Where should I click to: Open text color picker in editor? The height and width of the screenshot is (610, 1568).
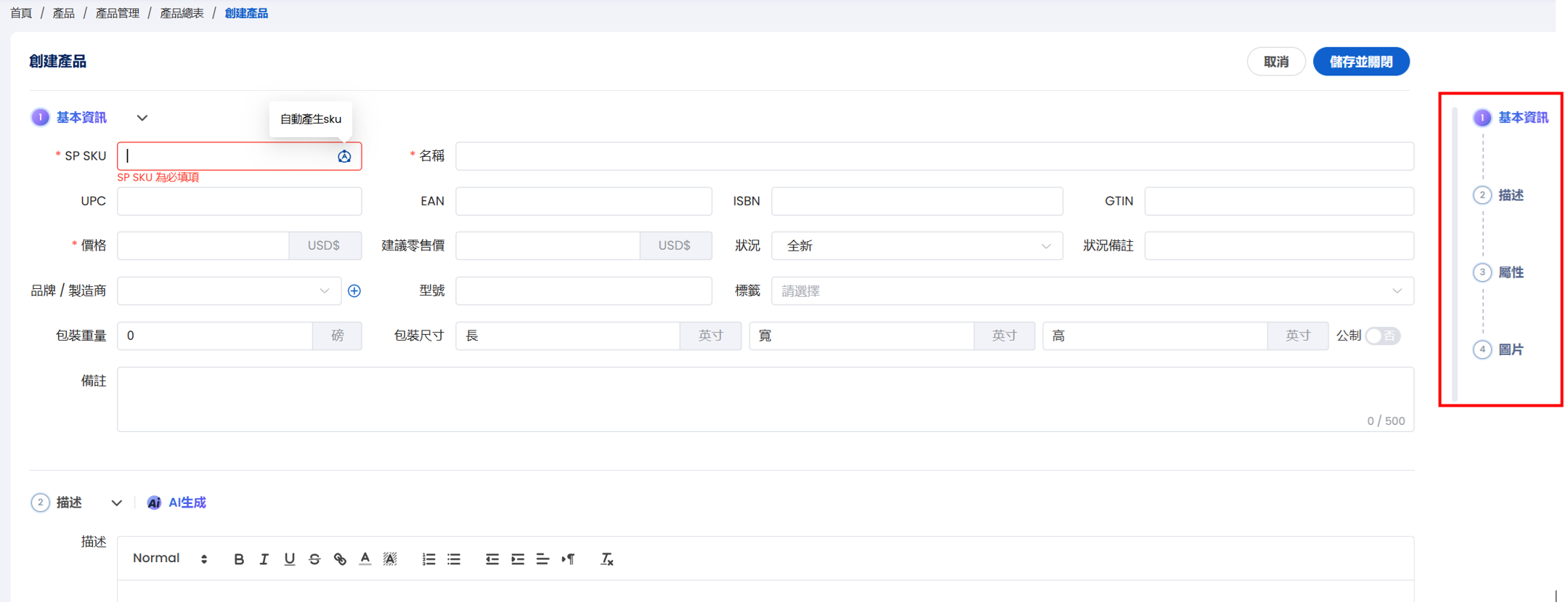point(365,559)
